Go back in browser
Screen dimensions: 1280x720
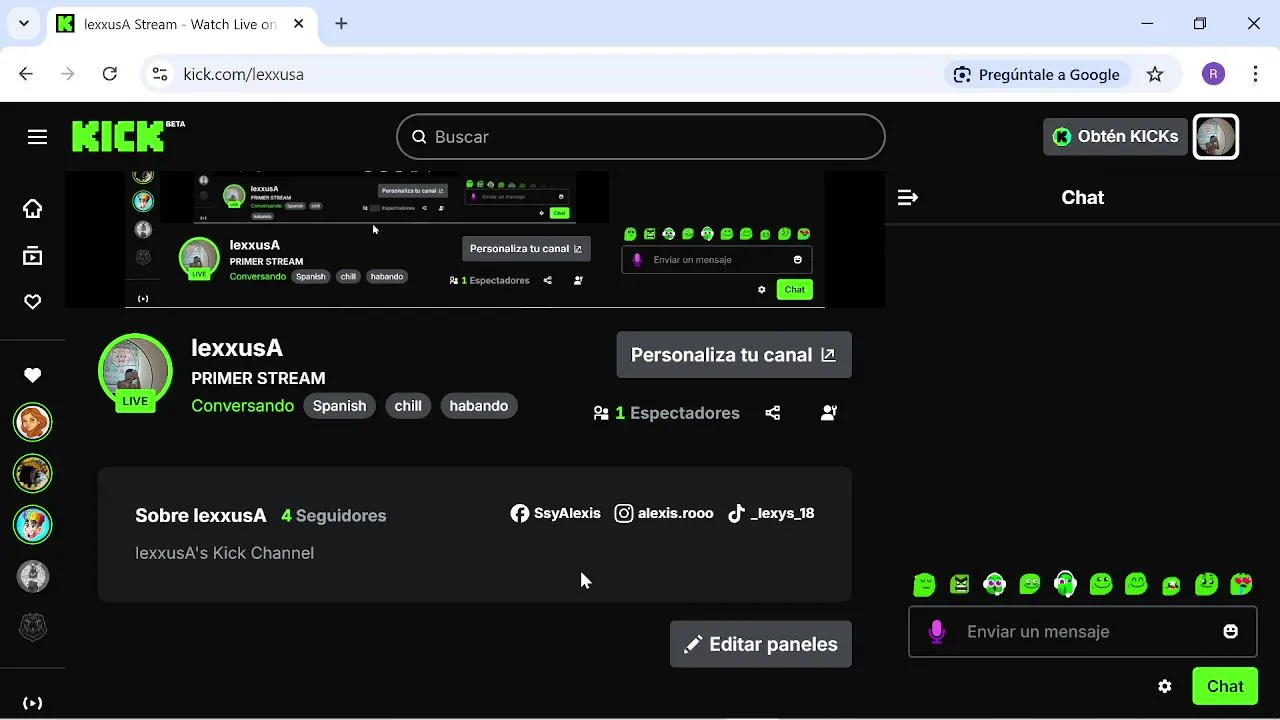click(26, 74)
